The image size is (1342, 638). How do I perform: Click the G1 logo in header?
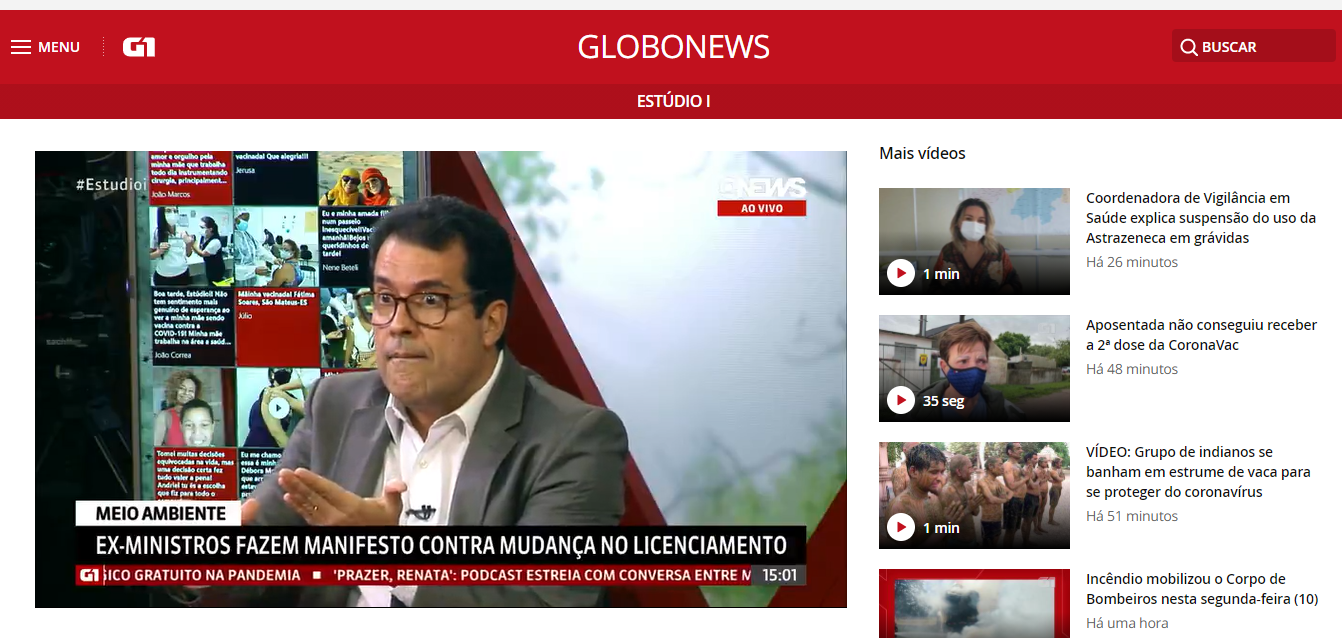tap(139, 47)
